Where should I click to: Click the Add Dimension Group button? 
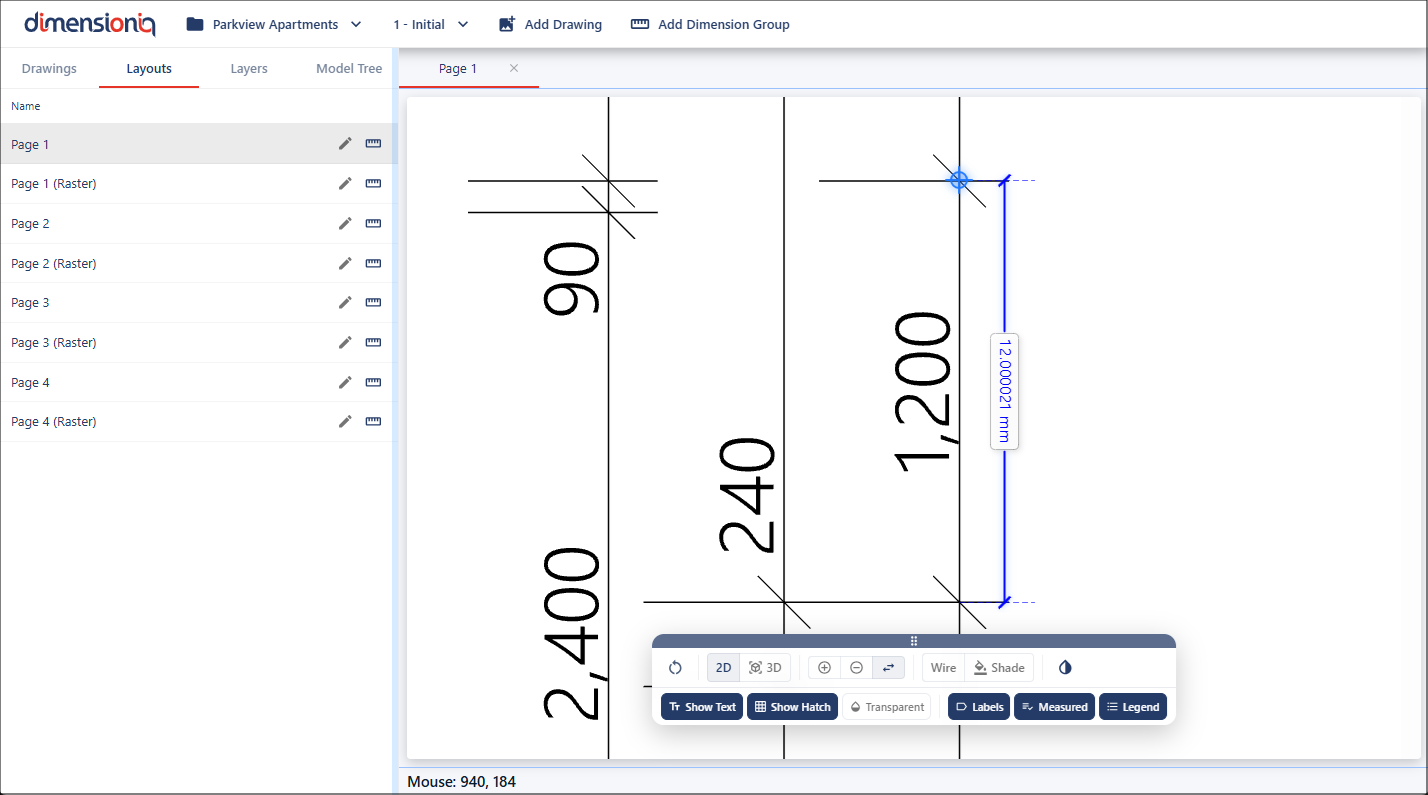[x=710, y=24]
